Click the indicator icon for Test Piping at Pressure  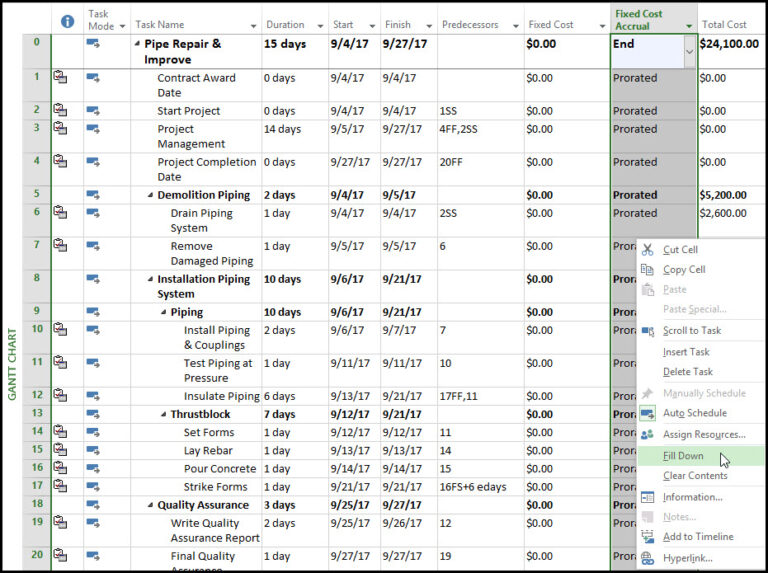[60, 362]
